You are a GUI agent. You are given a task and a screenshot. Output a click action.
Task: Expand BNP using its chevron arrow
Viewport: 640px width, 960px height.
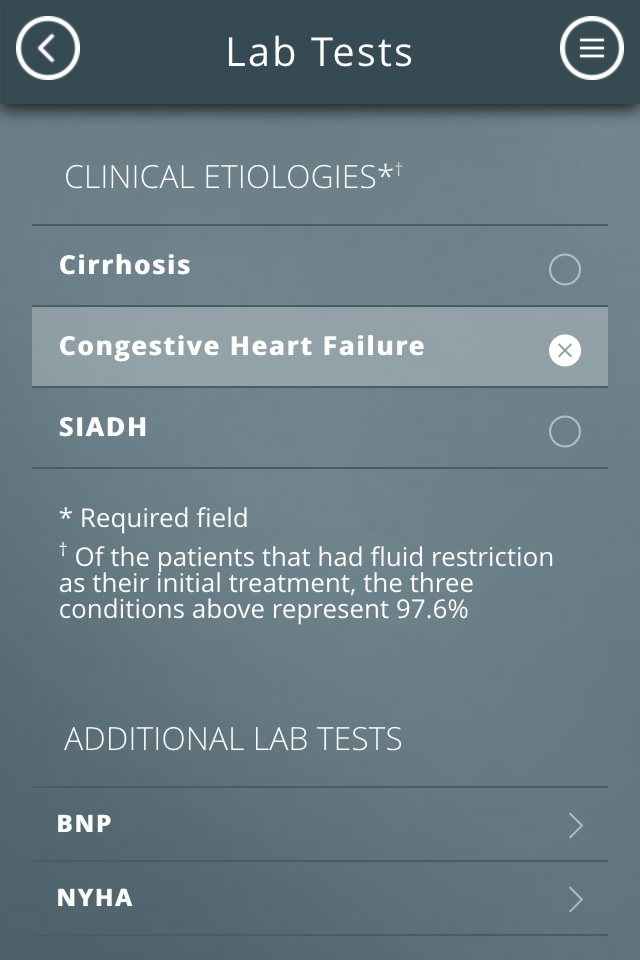[x=575, y=825]
